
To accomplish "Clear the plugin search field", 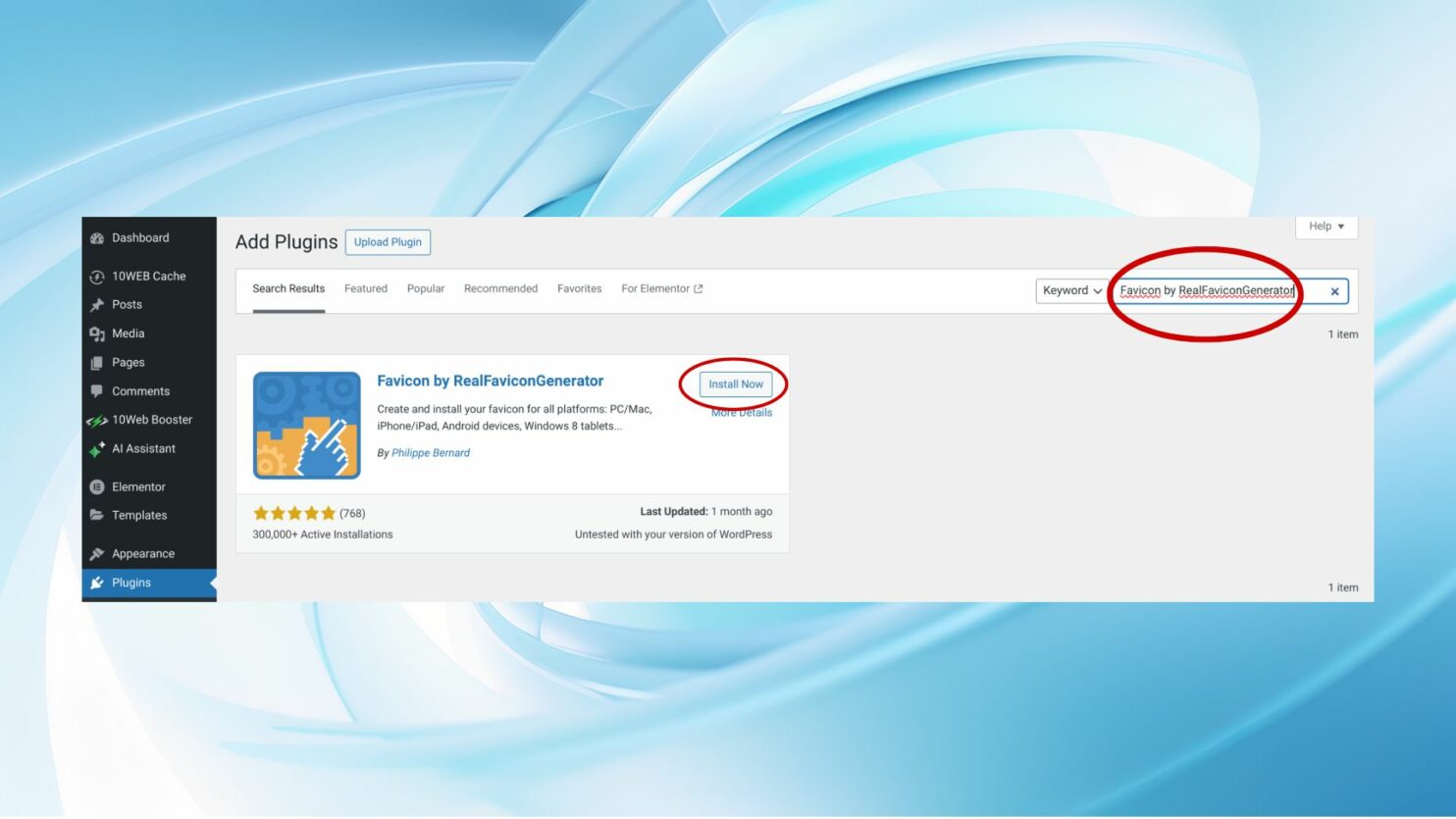I will click(x=1334, y=290).
